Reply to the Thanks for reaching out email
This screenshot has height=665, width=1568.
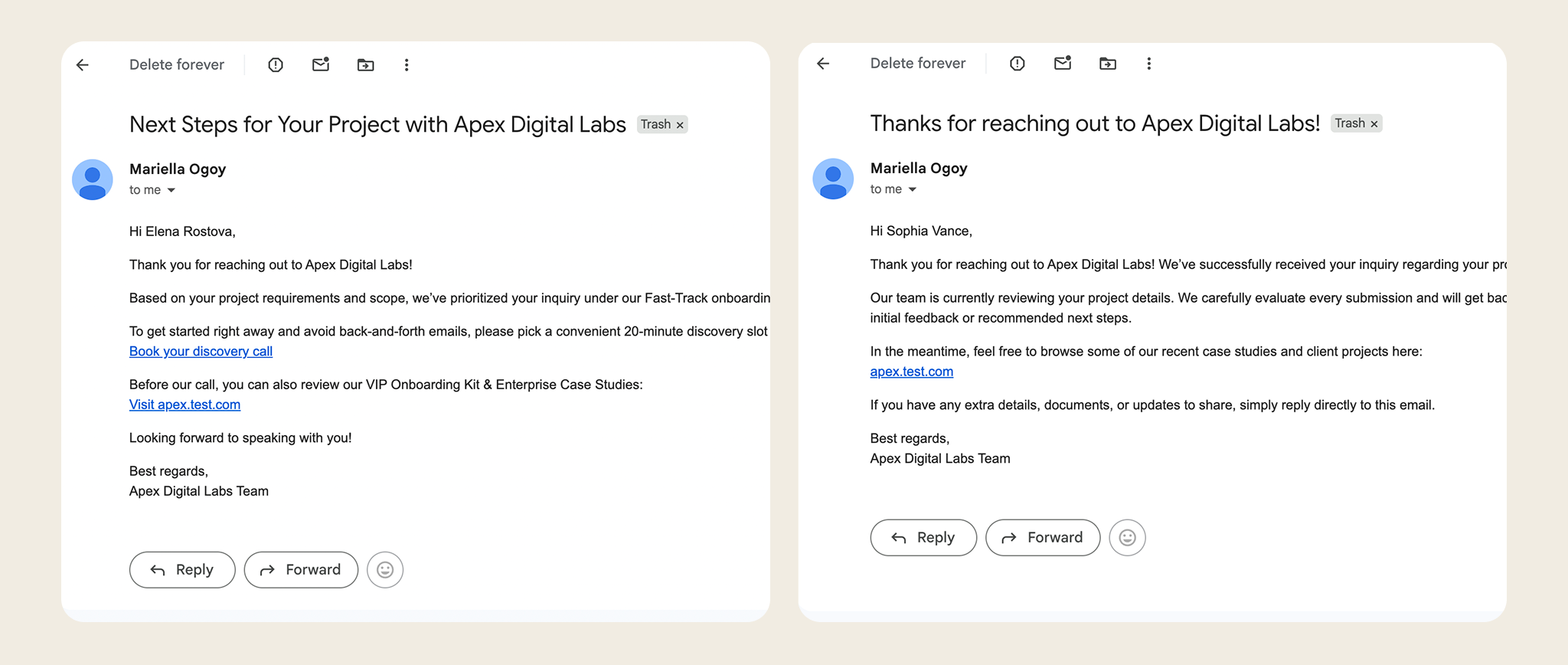(923, 538)
